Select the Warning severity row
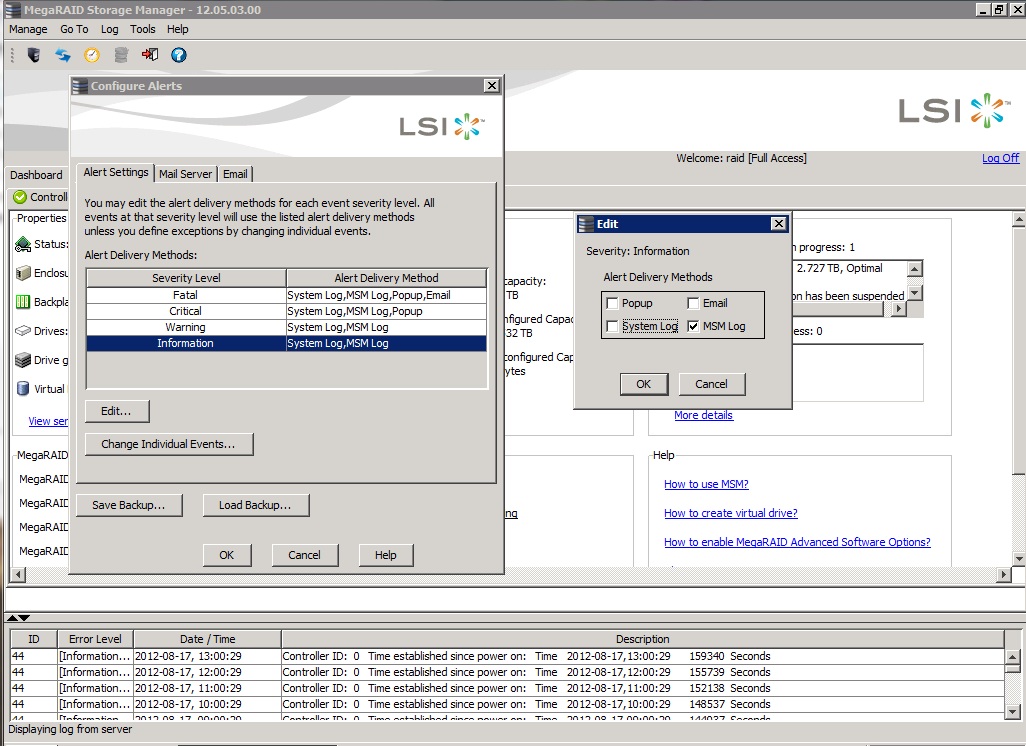 tap(186, 327)
